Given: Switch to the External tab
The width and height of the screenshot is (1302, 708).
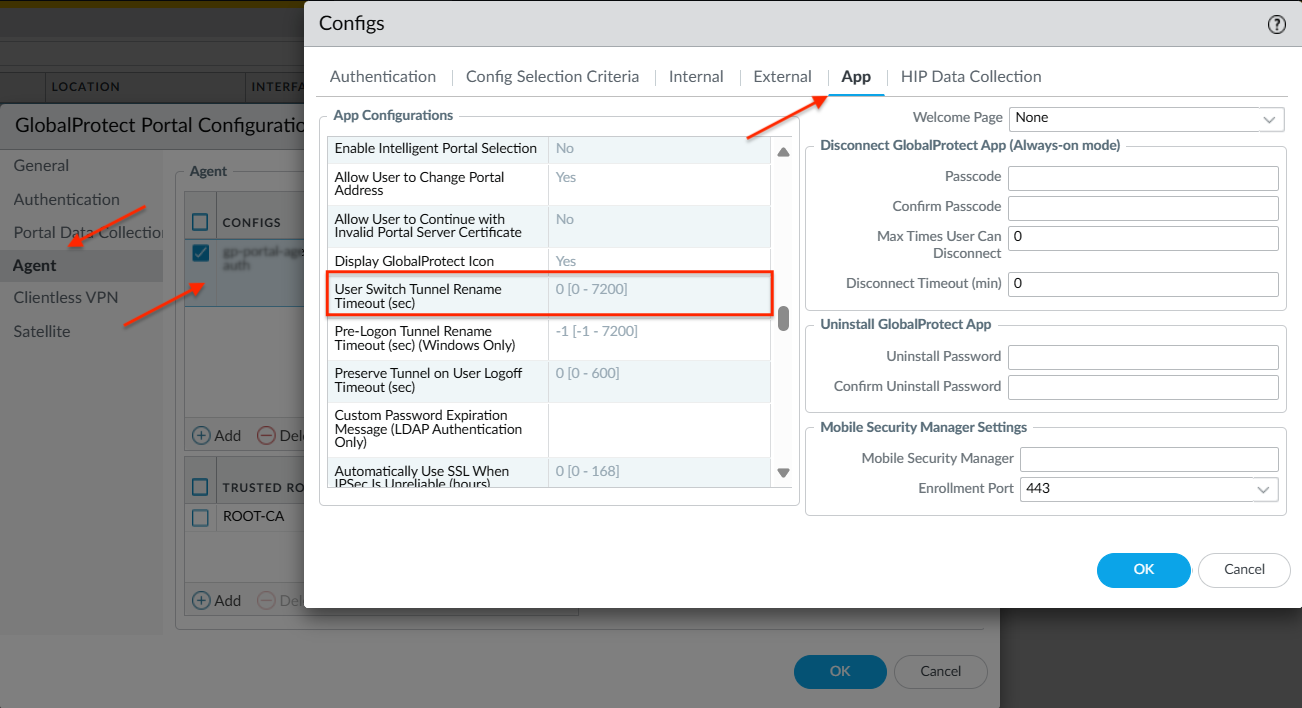Looking at the screenshot, I should click(x=782, y=77).
